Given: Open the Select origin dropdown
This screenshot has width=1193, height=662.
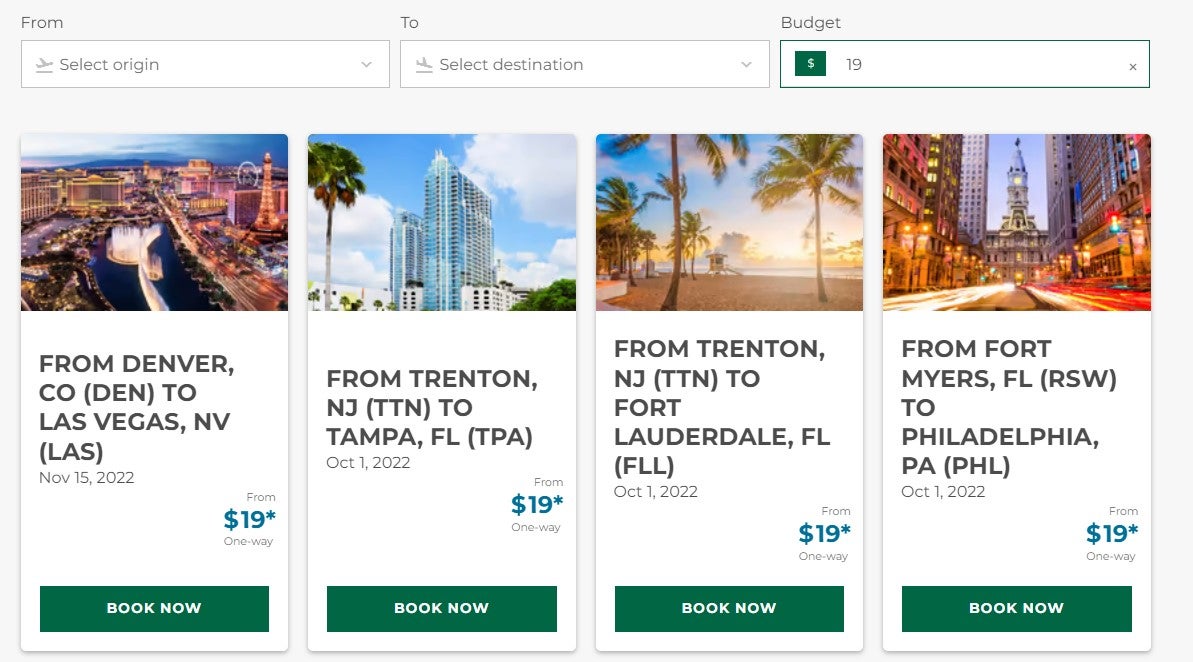Looking at the screenshot, I should (200, 64).
